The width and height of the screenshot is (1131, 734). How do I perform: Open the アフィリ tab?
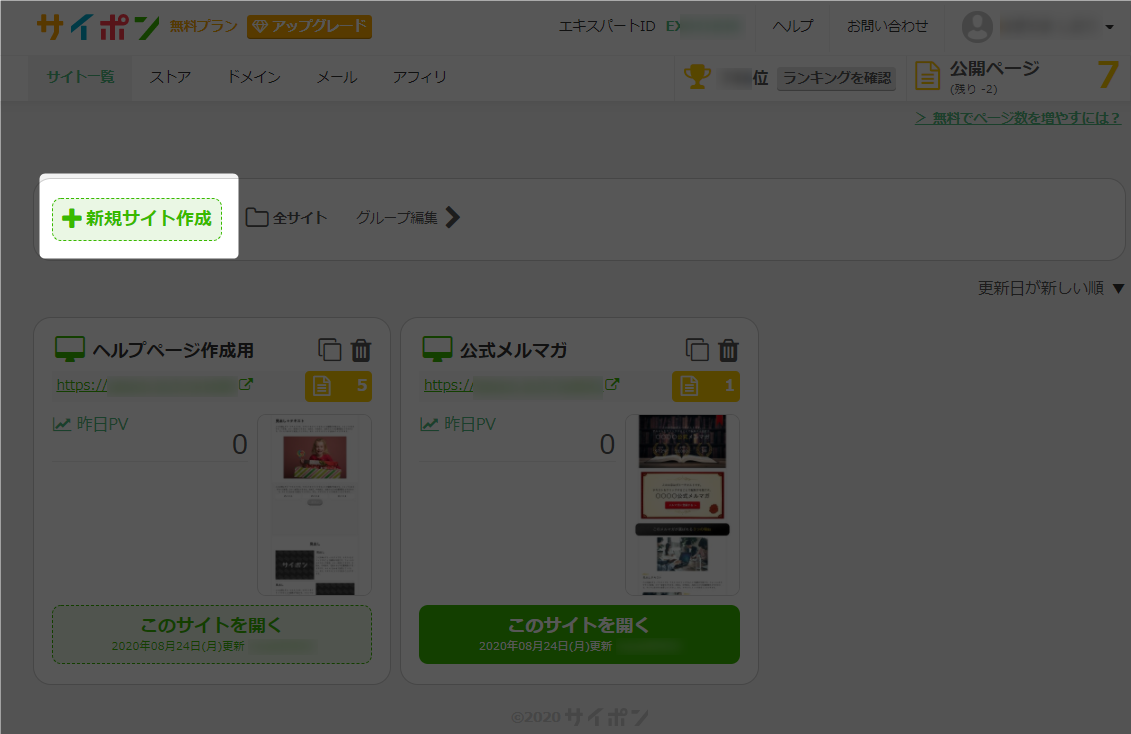[419, 76]
